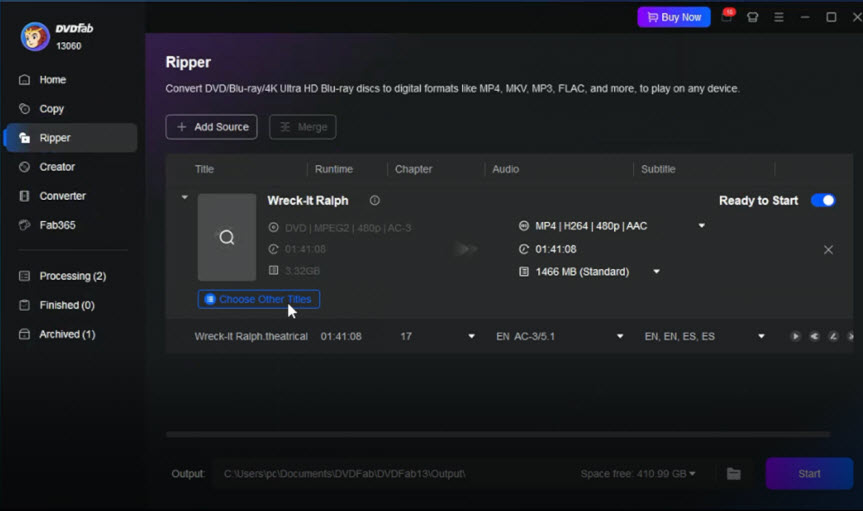Open the output folder icon
The width and height of the screenshot is (863, 511).
point(734,474)
